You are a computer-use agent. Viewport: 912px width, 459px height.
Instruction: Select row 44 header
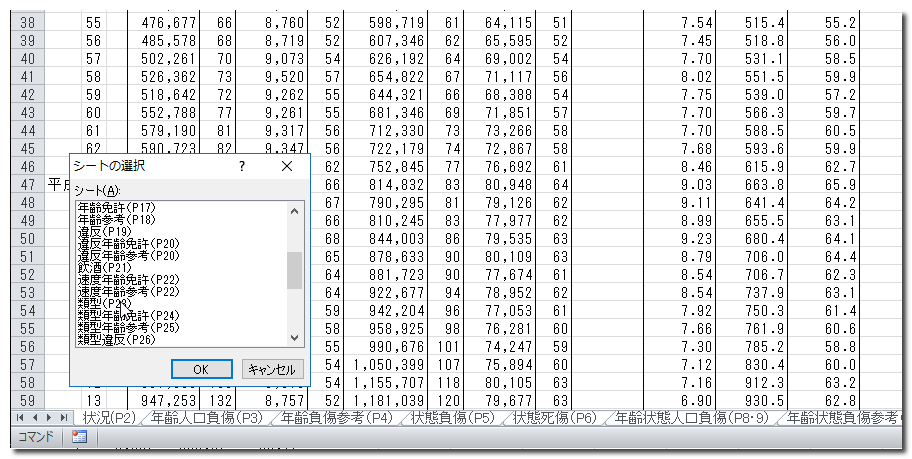(28, 131)
